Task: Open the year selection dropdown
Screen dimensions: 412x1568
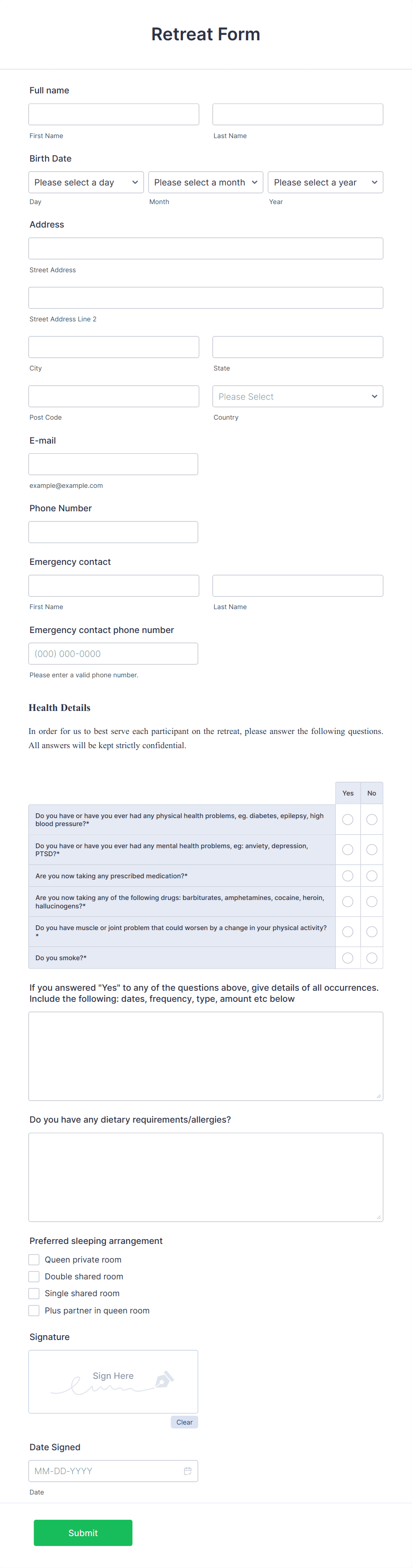Action: [x=325, y=182]
